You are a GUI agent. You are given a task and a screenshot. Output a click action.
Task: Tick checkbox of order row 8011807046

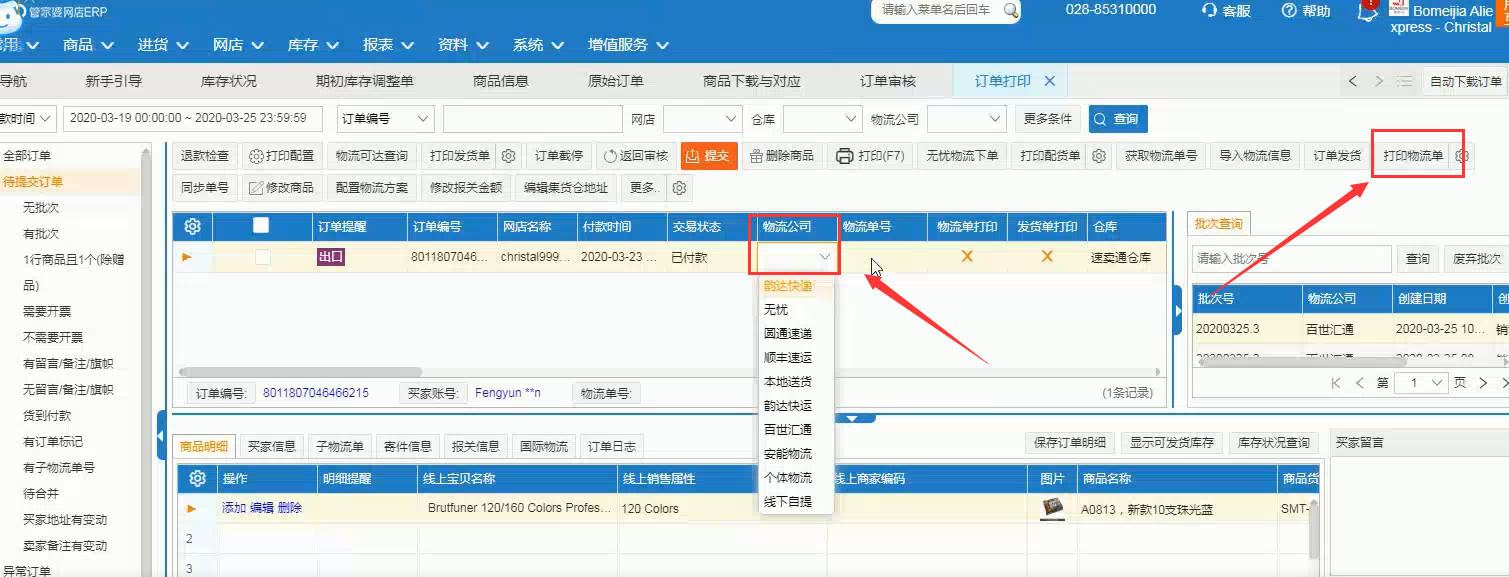[262, 257]
